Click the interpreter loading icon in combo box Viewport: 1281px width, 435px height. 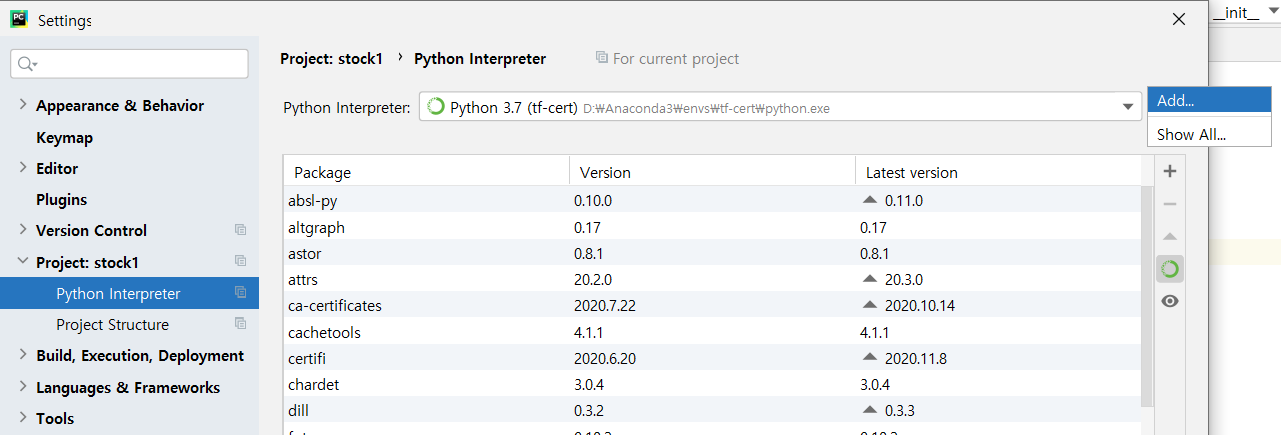click(x=436, y=107)
